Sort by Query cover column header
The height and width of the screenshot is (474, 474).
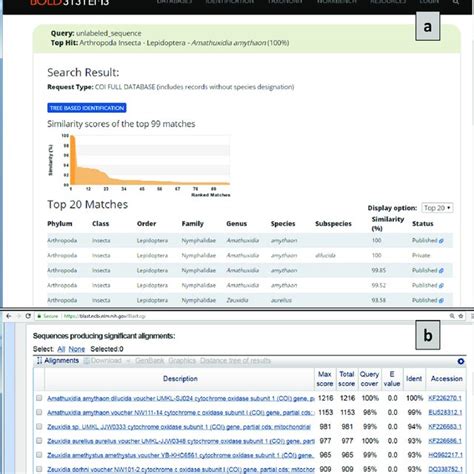coord(369,379)
